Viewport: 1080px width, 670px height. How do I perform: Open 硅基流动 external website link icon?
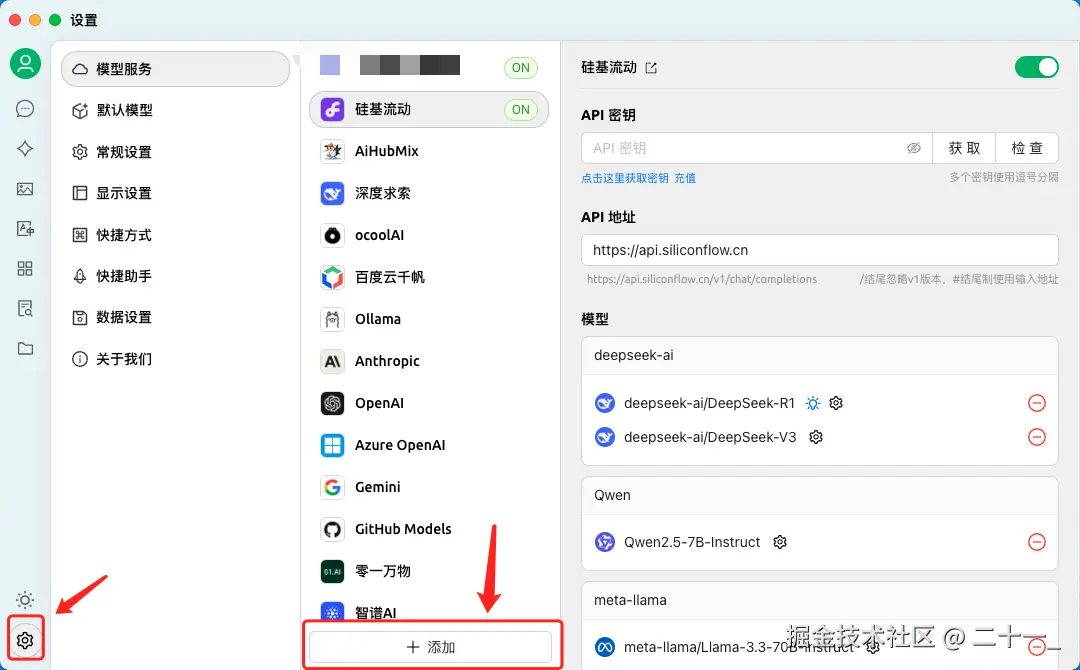651,67
